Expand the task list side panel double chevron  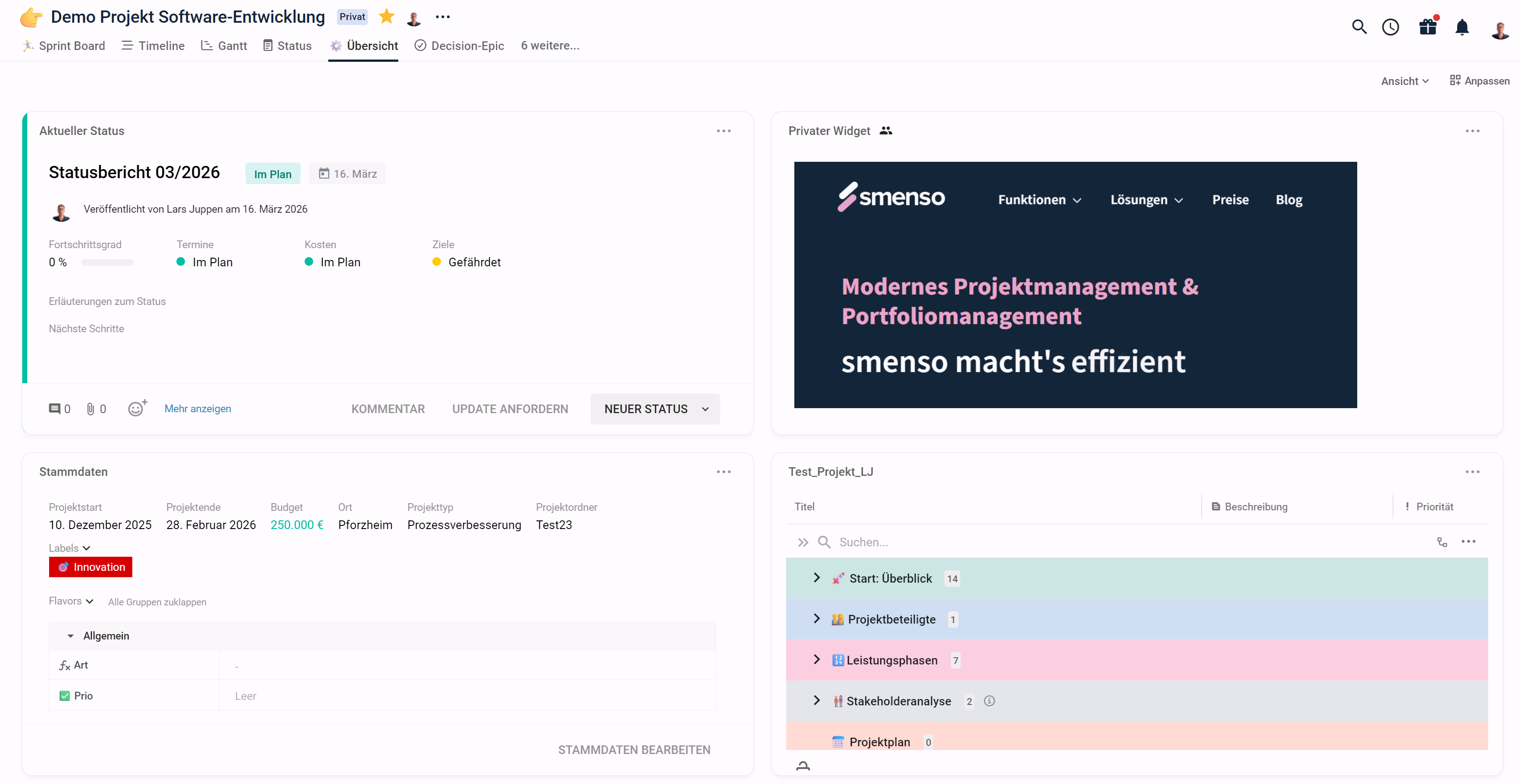click(803, 542)
